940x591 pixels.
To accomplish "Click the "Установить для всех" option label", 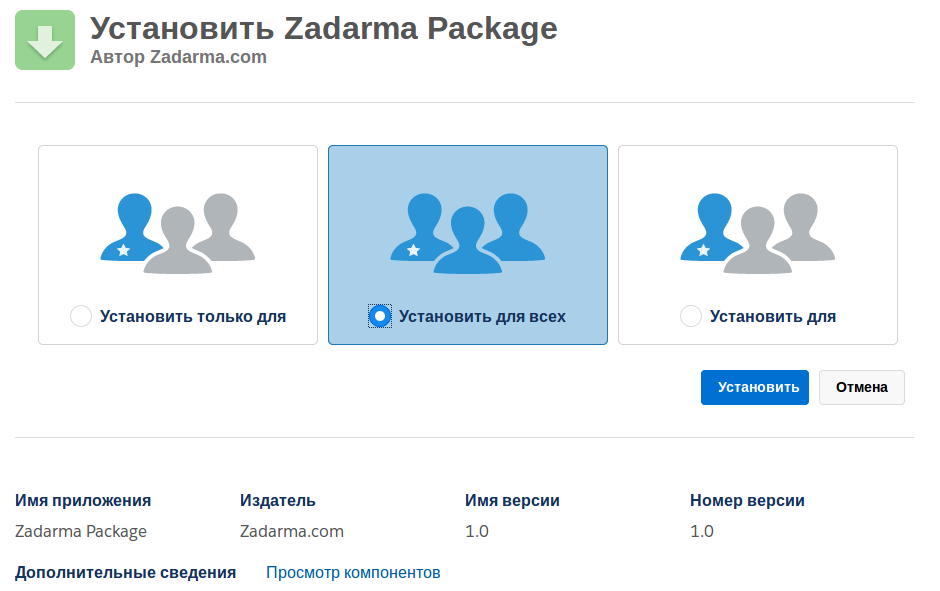I will (x=482, y=317).
